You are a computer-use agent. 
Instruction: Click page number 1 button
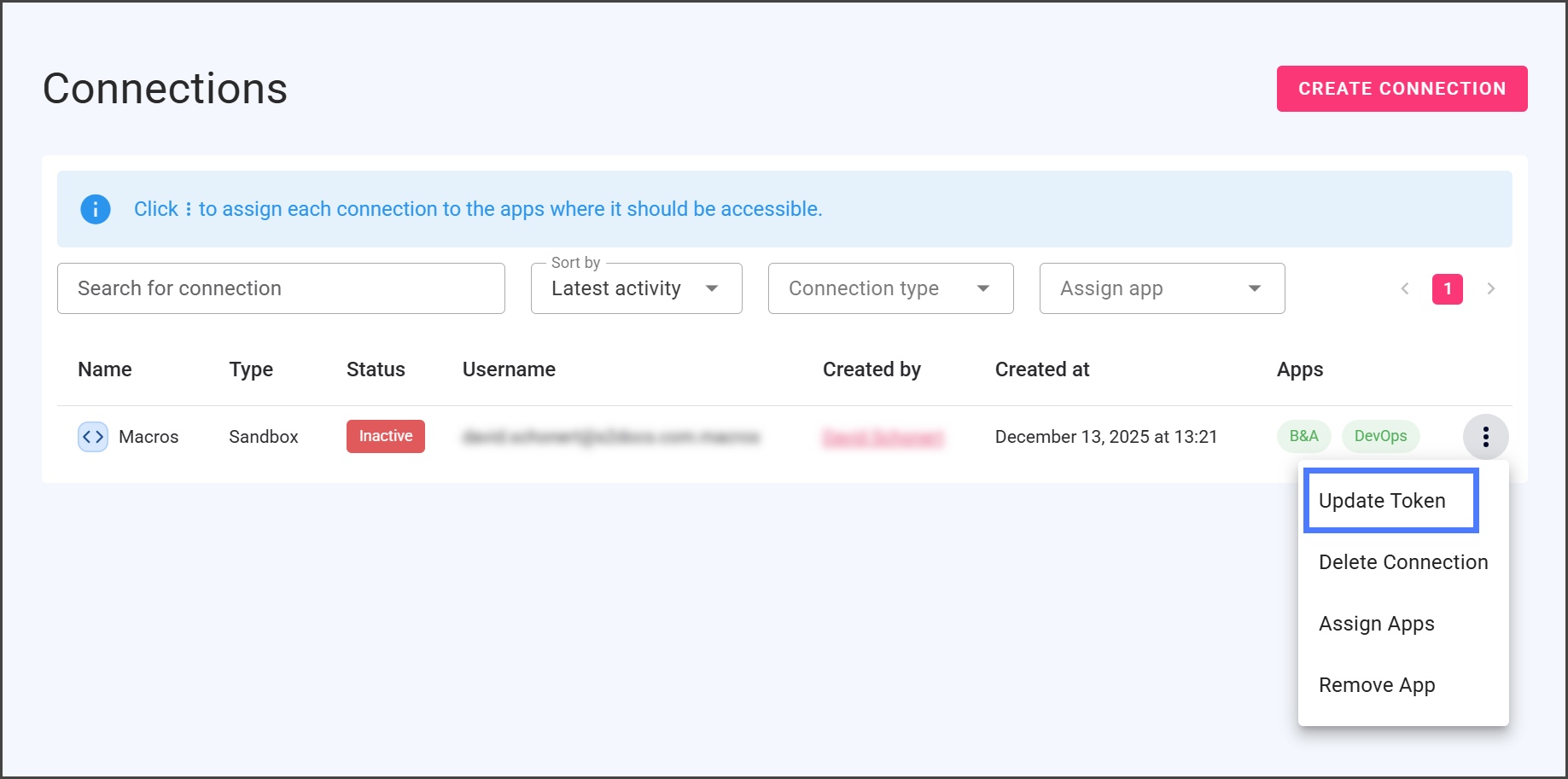[x=1447, y=289]
